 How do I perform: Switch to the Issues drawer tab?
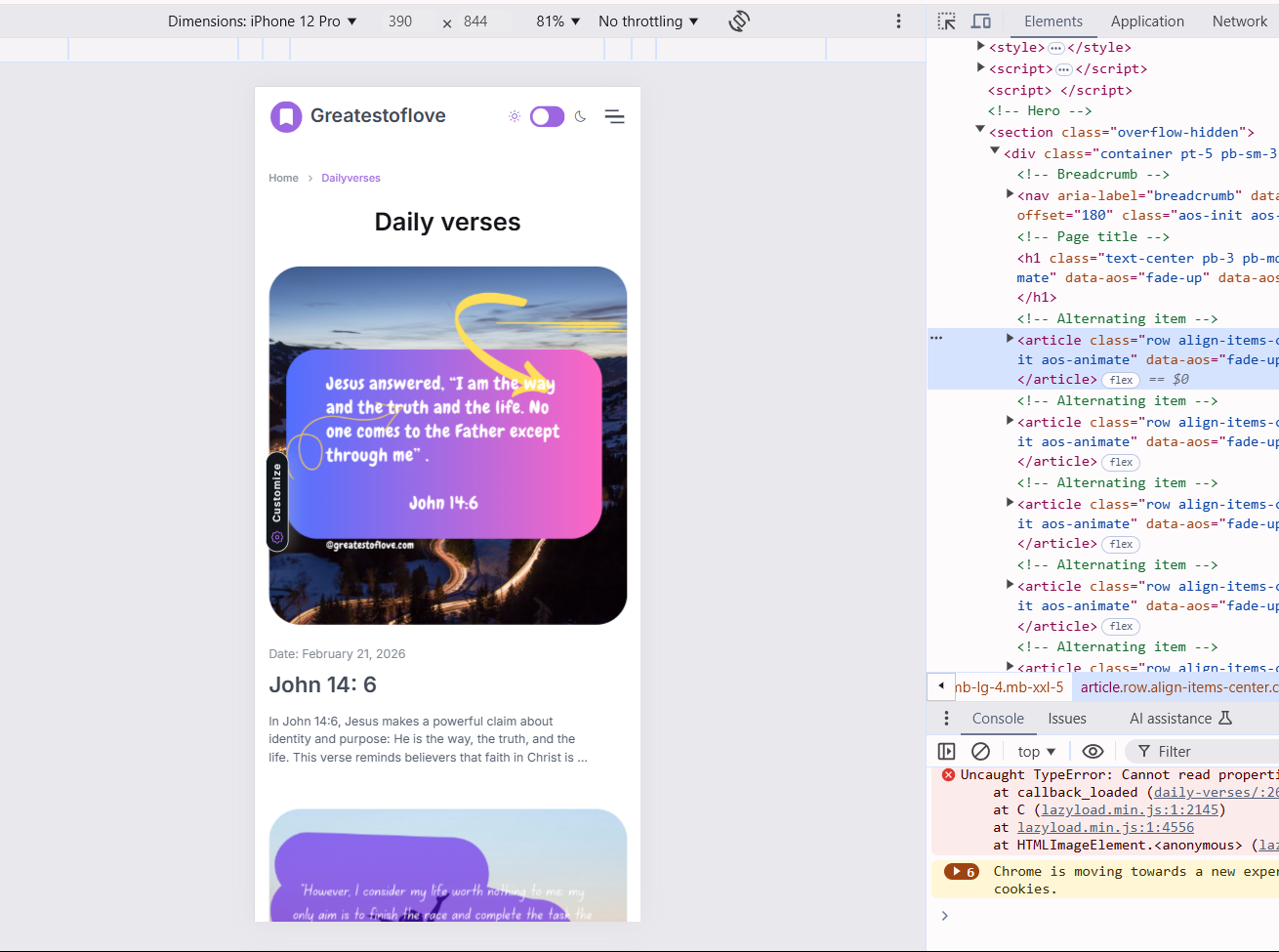click(x=1067, y=719)
